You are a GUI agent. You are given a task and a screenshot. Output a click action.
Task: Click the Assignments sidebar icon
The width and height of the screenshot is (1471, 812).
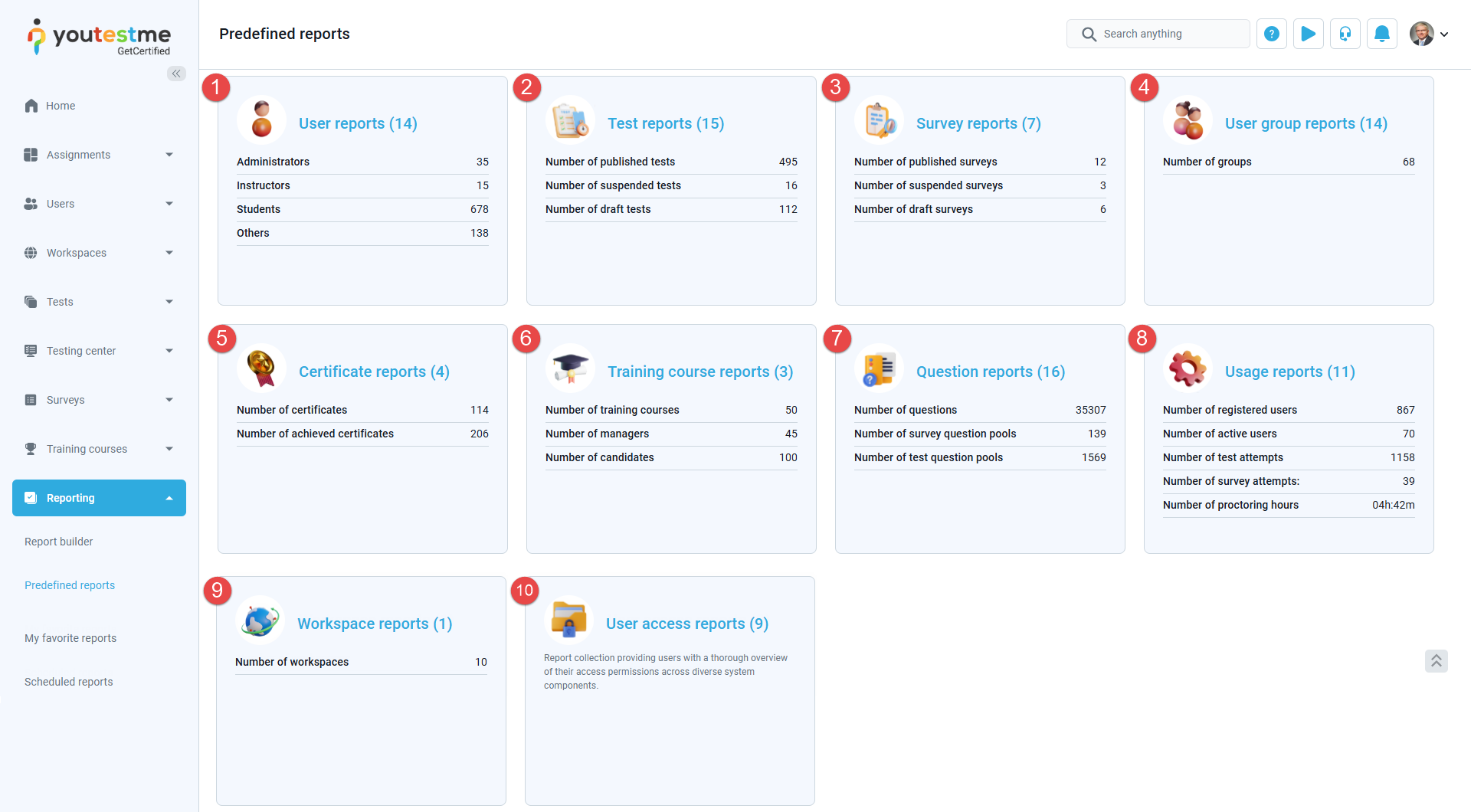pos(31,155)
